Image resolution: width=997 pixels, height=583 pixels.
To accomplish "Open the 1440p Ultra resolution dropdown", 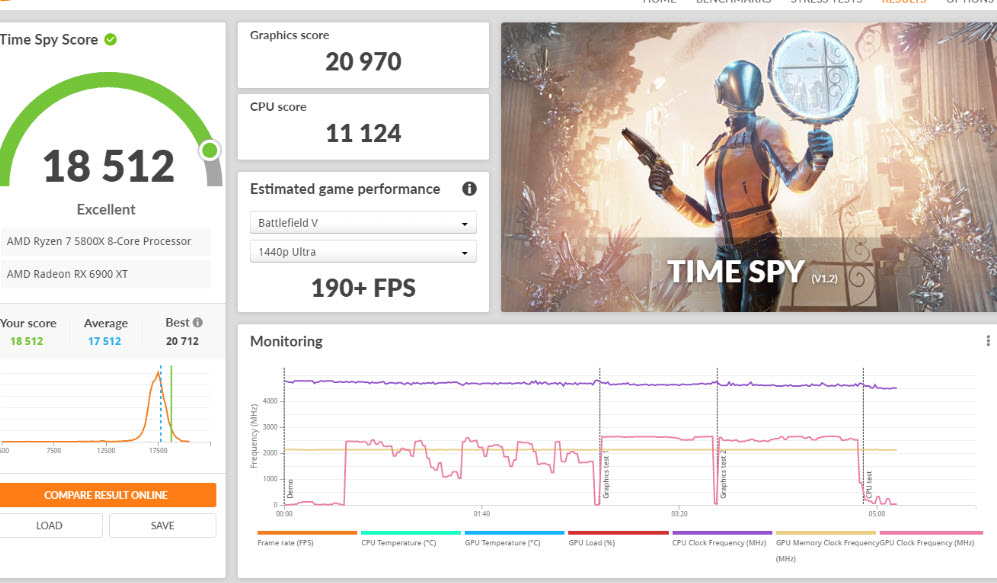I will [363, 252].
